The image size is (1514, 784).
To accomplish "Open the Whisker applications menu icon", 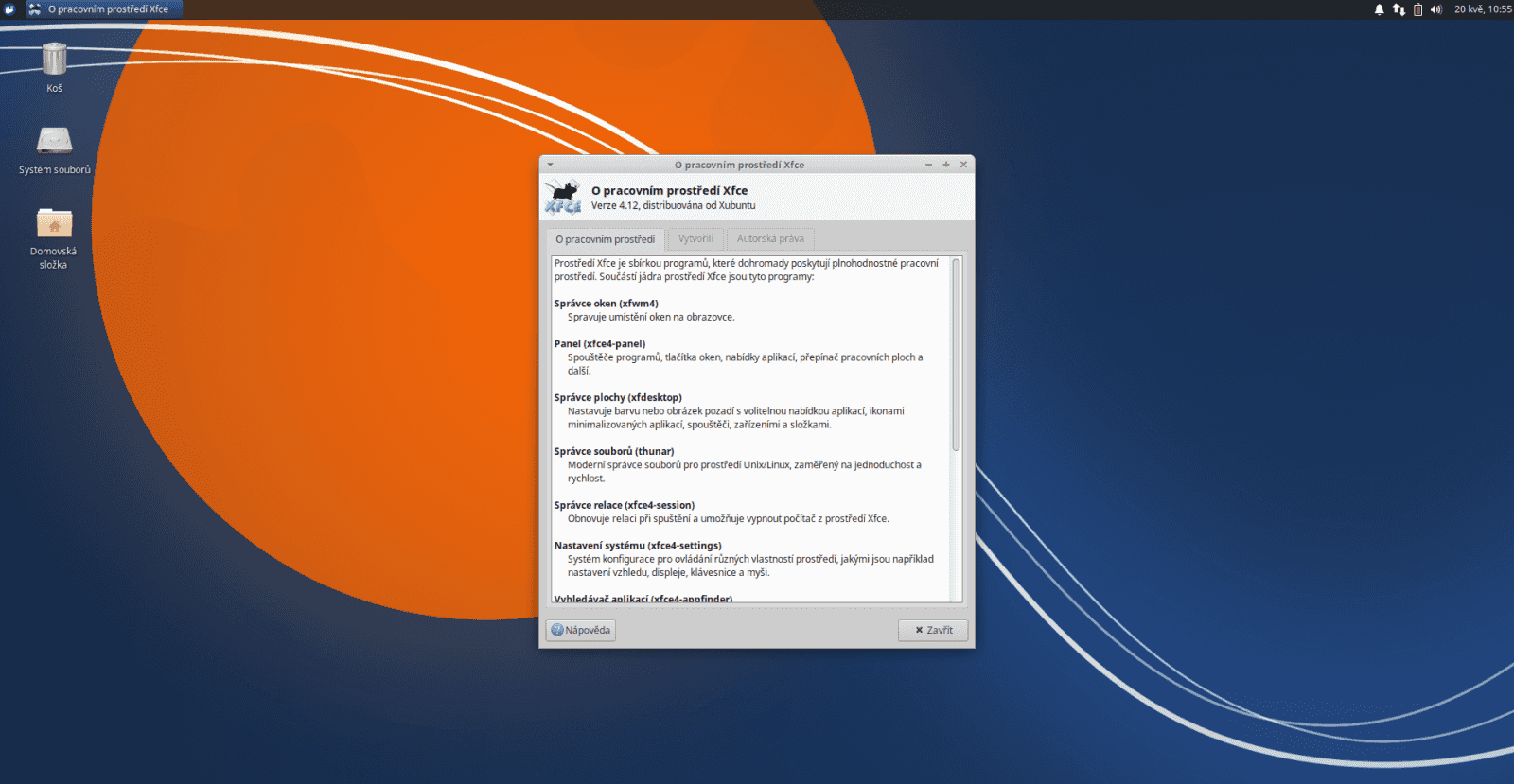I will [x=10, y=9].
